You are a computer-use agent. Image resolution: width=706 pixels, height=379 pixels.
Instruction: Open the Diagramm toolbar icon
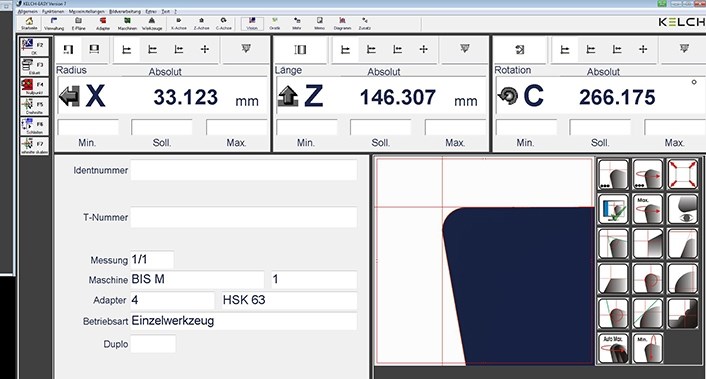coord(342,23)
